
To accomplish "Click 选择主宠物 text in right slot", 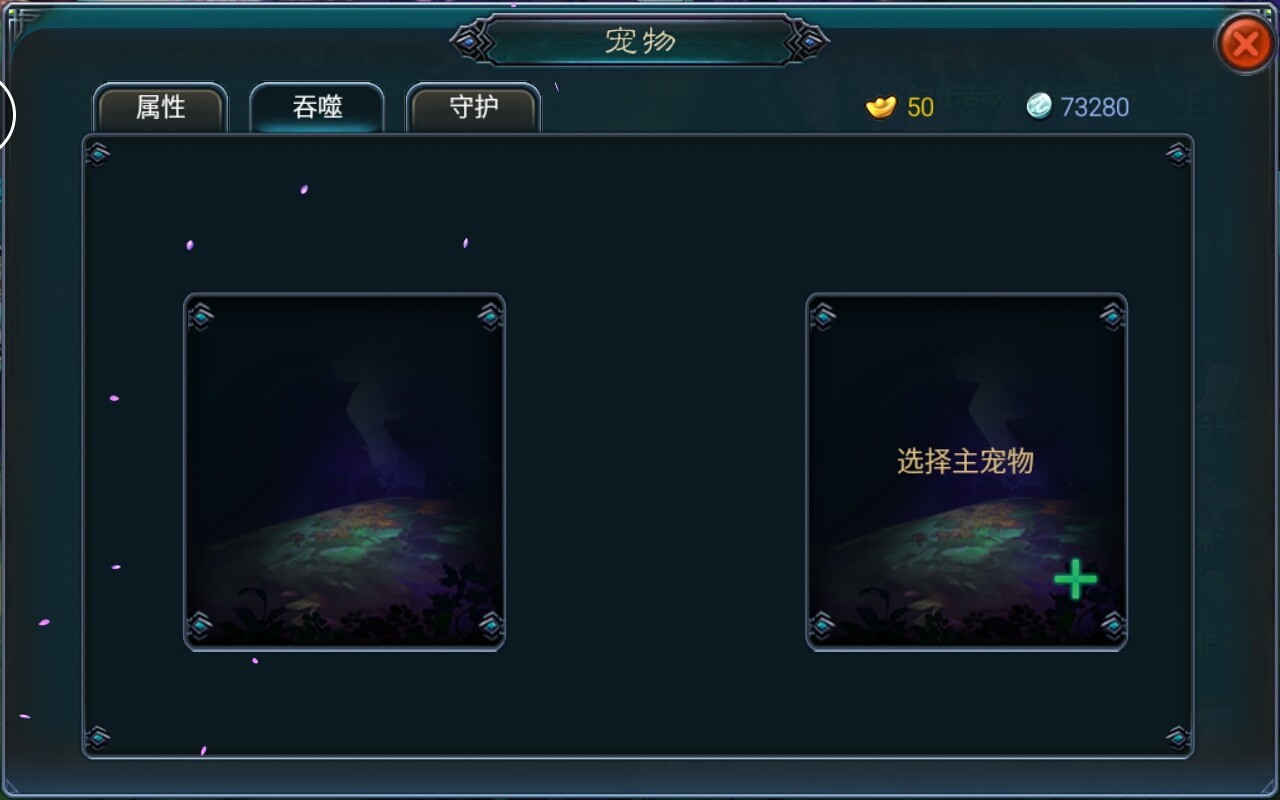I will tap(965, 461).
